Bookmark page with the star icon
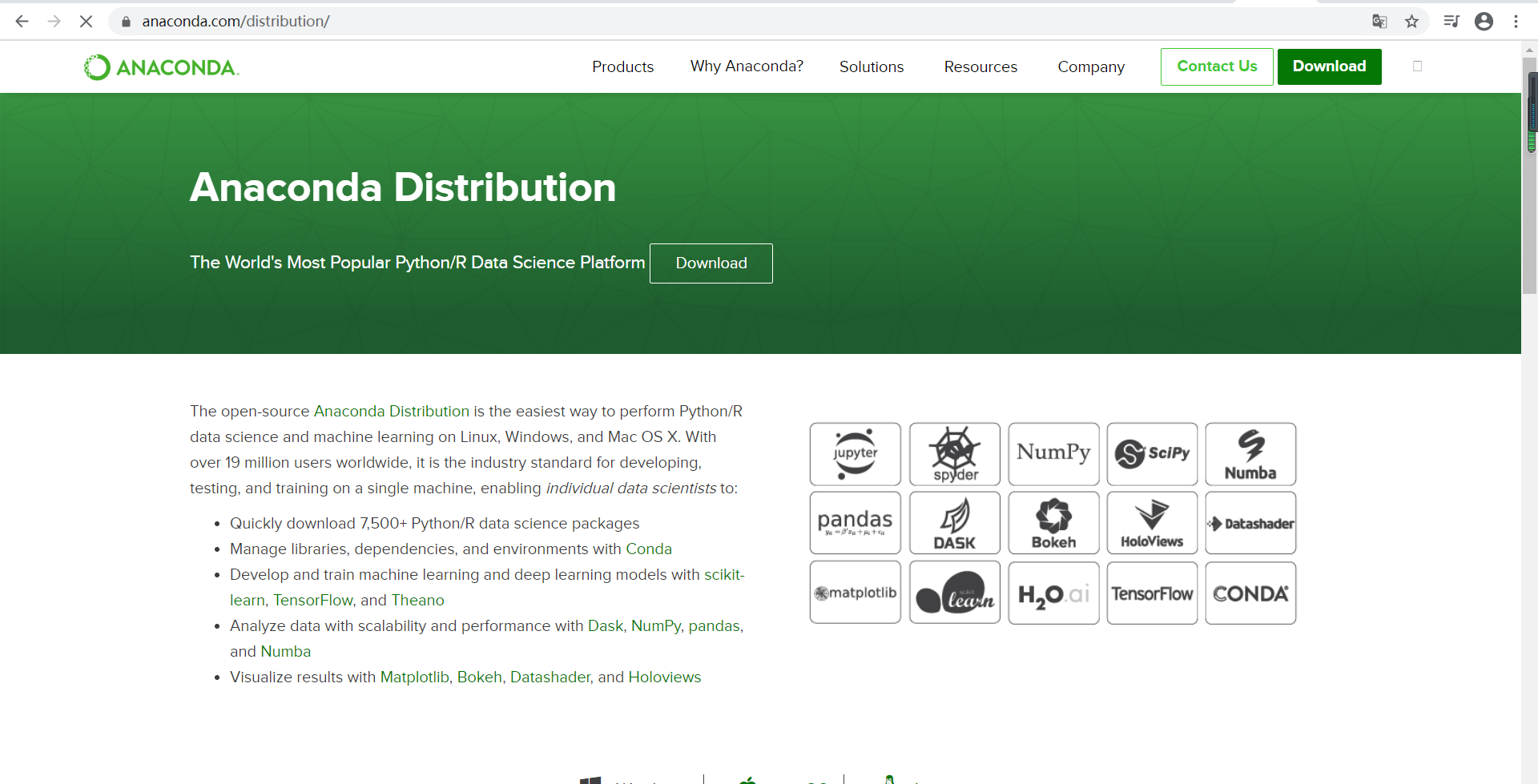Screen dimensions: 1538x784 coord(1411,22)
